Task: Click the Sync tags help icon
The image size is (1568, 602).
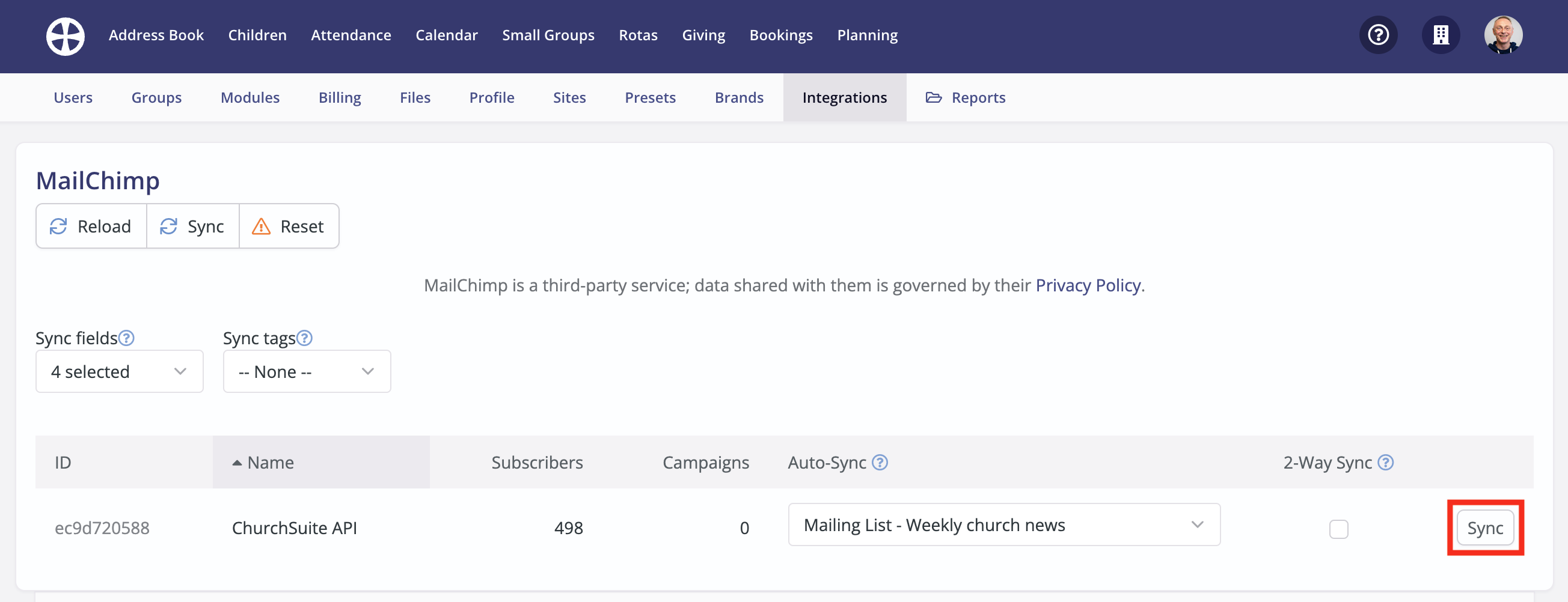Action: (x=304, y=338)
